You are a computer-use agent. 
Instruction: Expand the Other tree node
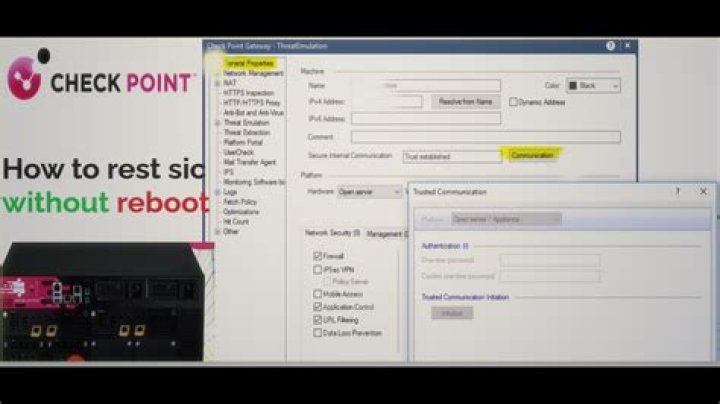pyautogui.click(x=217, y=231)
